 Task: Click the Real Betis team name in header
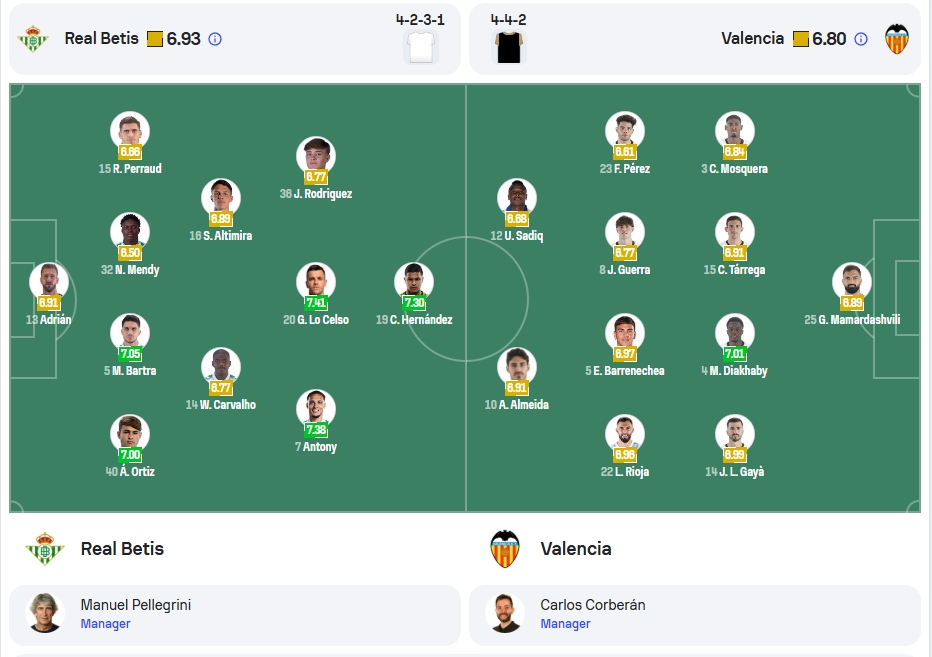click(101, 39)
